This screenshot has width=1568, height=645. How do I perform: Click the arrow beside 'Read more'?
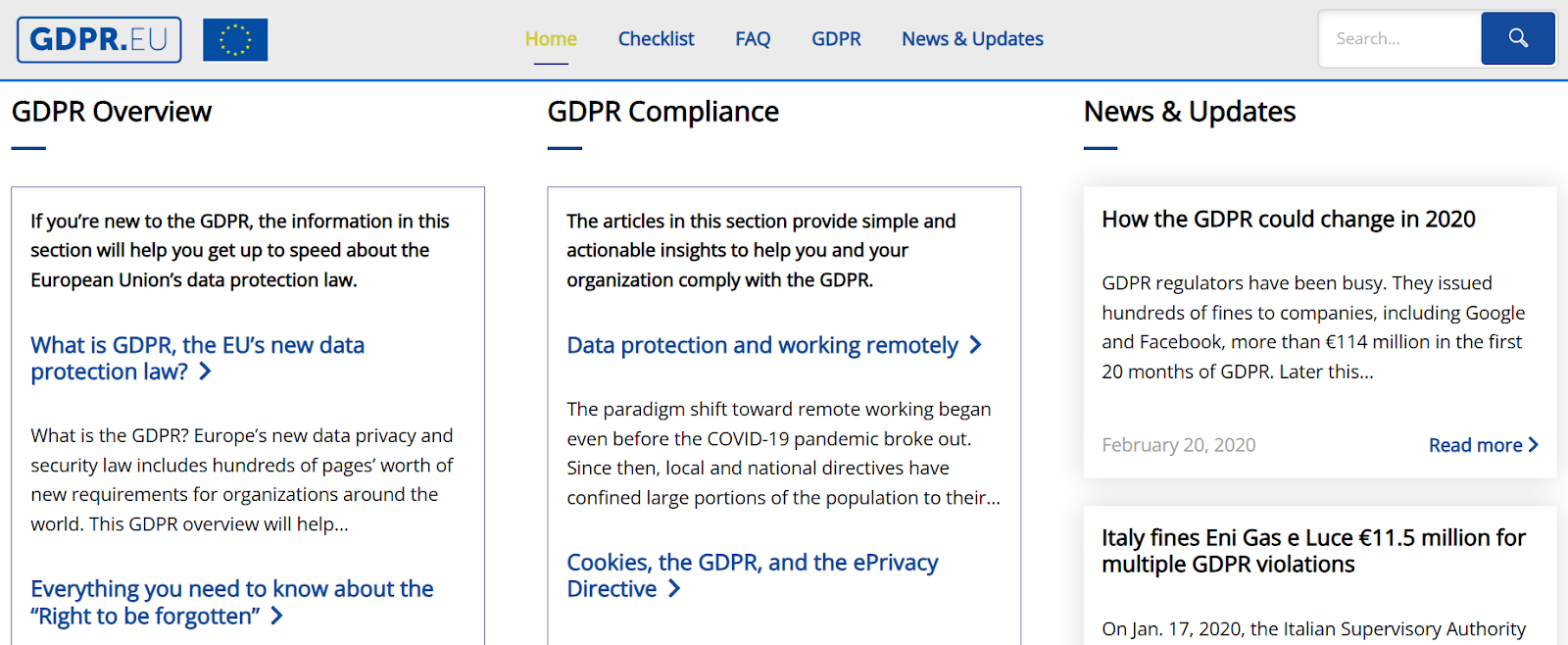tap(1534, 445)
